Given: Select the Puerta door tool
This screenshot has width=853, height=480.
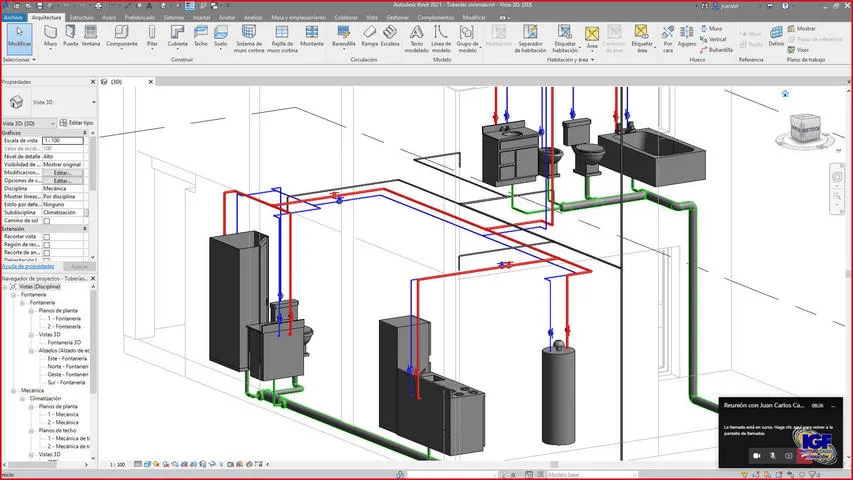Looking at the screenshot, I should [71, 36].
